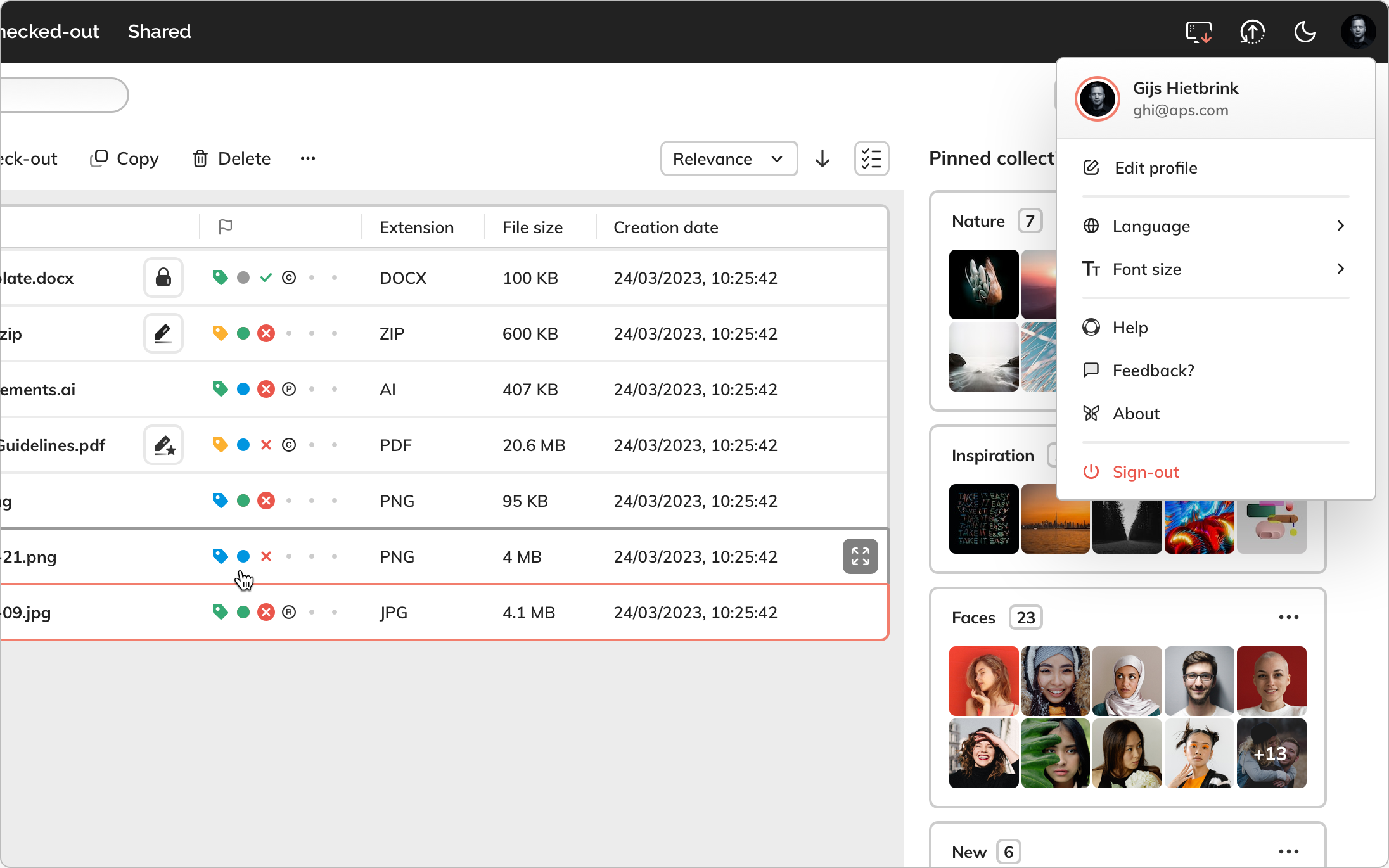Select Edit profile menu entry

(x=1156, y=168)
